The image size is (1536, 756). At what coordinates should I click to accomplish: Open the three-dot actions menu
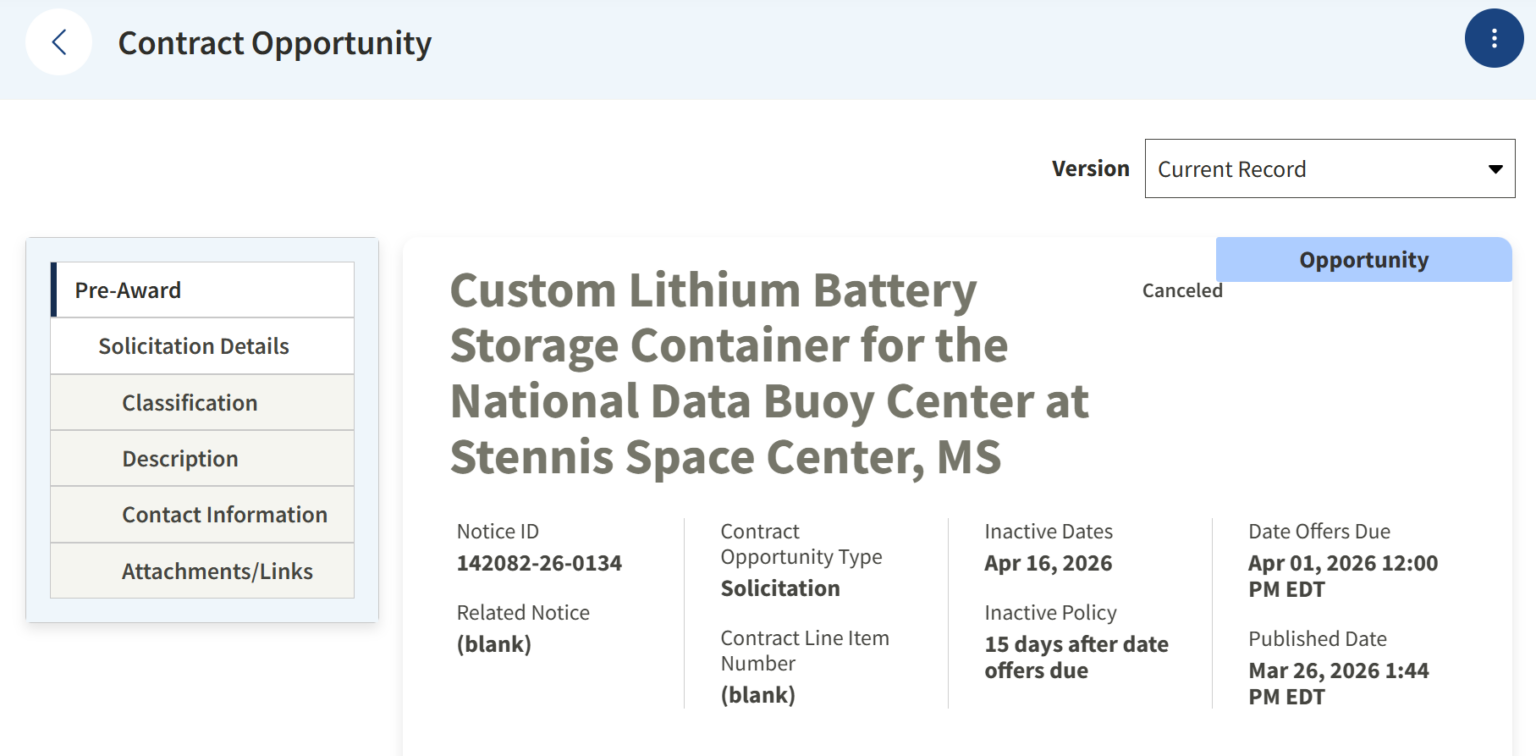[x=1493, y=38]
